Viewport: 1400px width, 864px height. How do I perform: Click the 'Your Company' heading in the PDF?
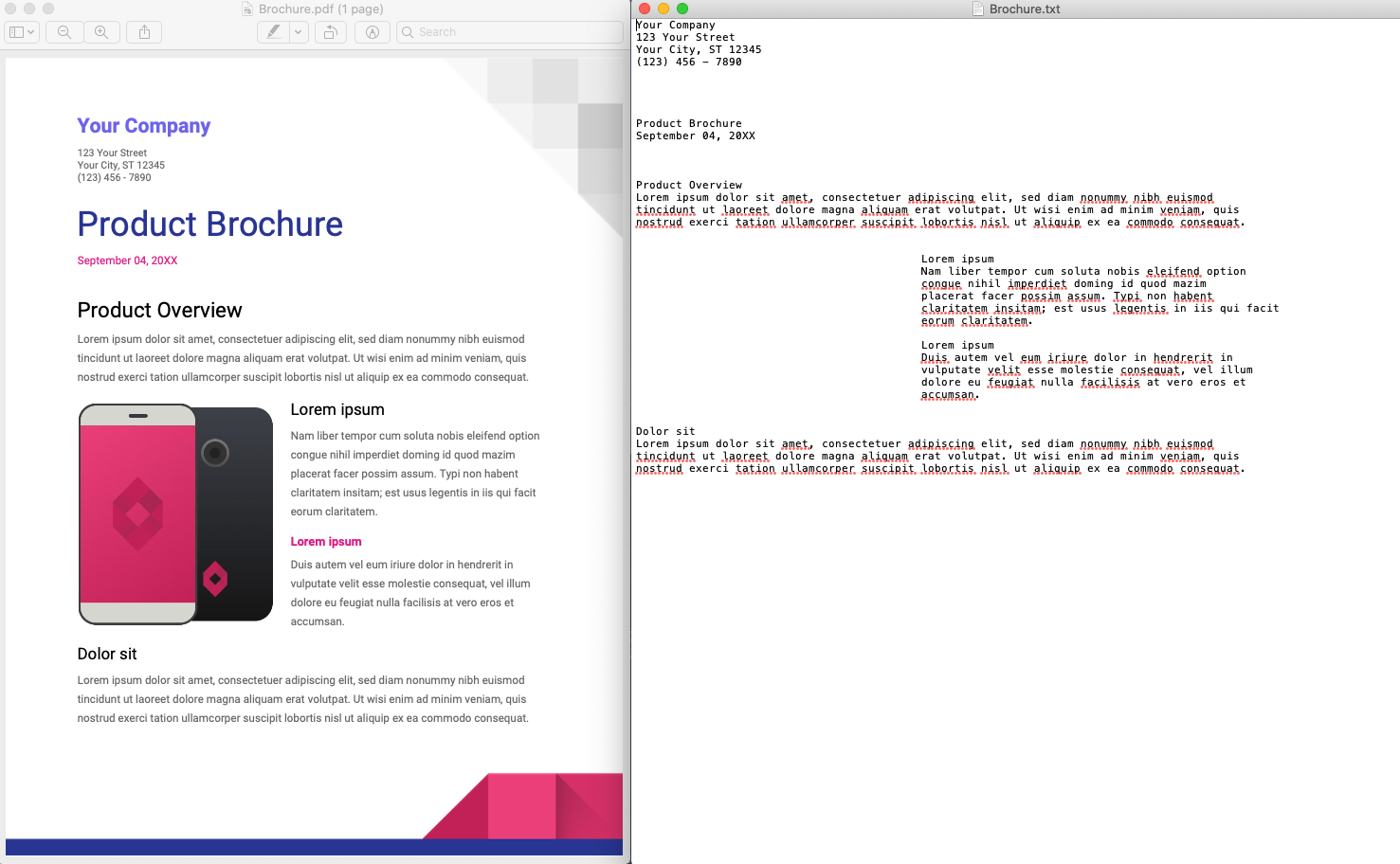[x=143, y=126]
